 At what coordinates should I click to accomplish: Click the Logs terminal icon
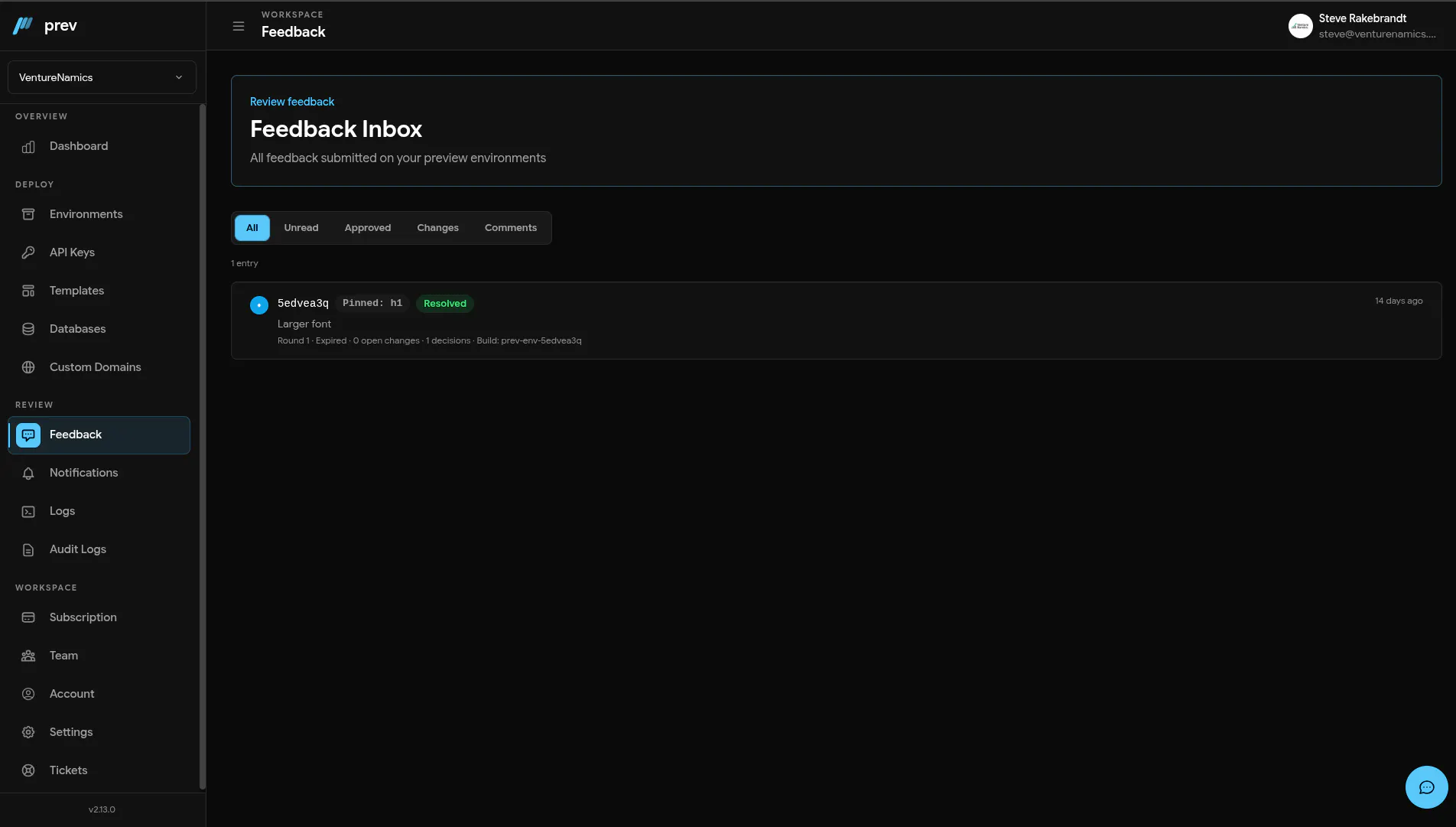28,512
